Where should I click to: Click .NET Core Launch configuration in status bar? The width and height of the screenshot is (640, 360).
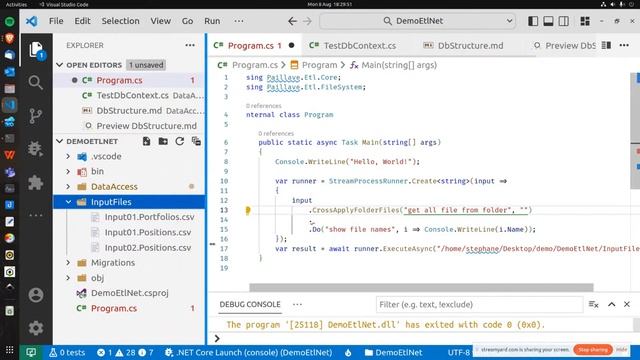(x=249, y=352)
